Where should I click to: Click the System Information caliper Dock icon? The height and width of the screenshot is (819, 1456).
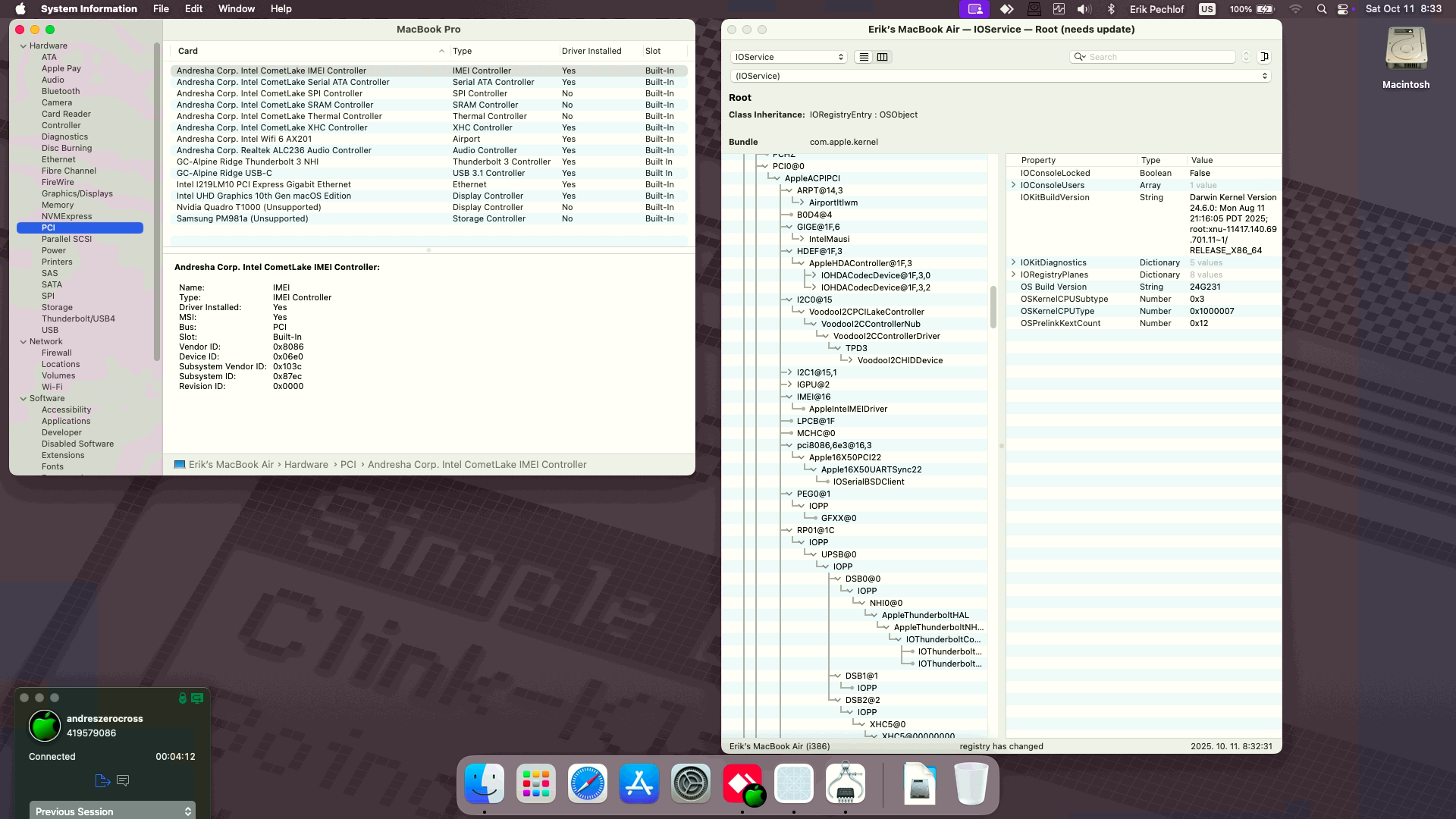pos(846,783)
